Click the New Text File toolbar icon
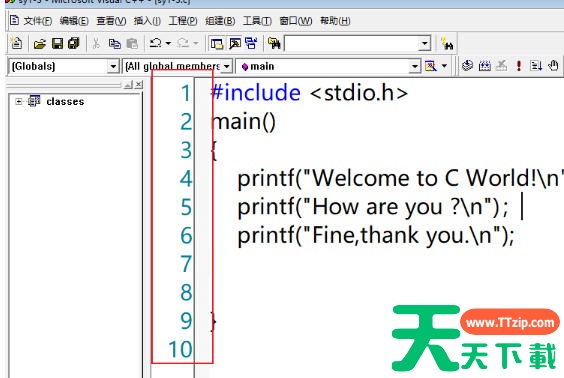Screen dimensions: 564x378 click(16, 43)
